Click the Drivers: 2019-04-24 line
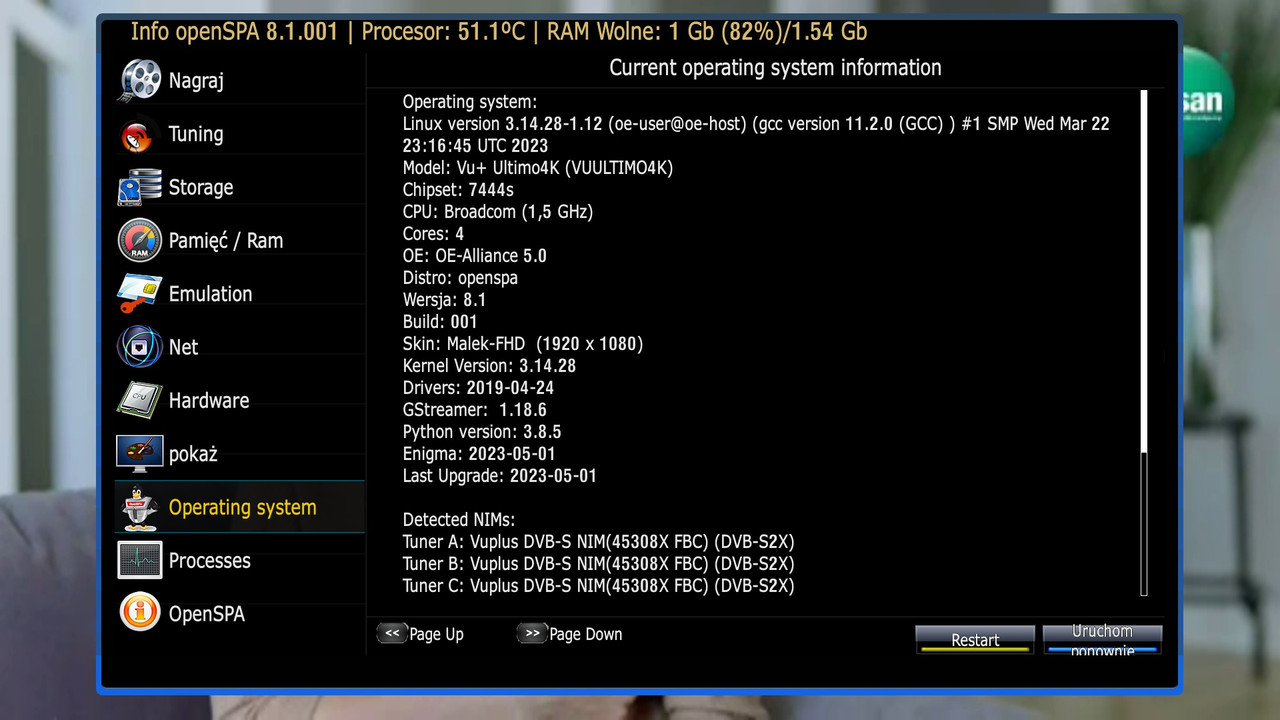1280x720 pixels. point(478,388)
